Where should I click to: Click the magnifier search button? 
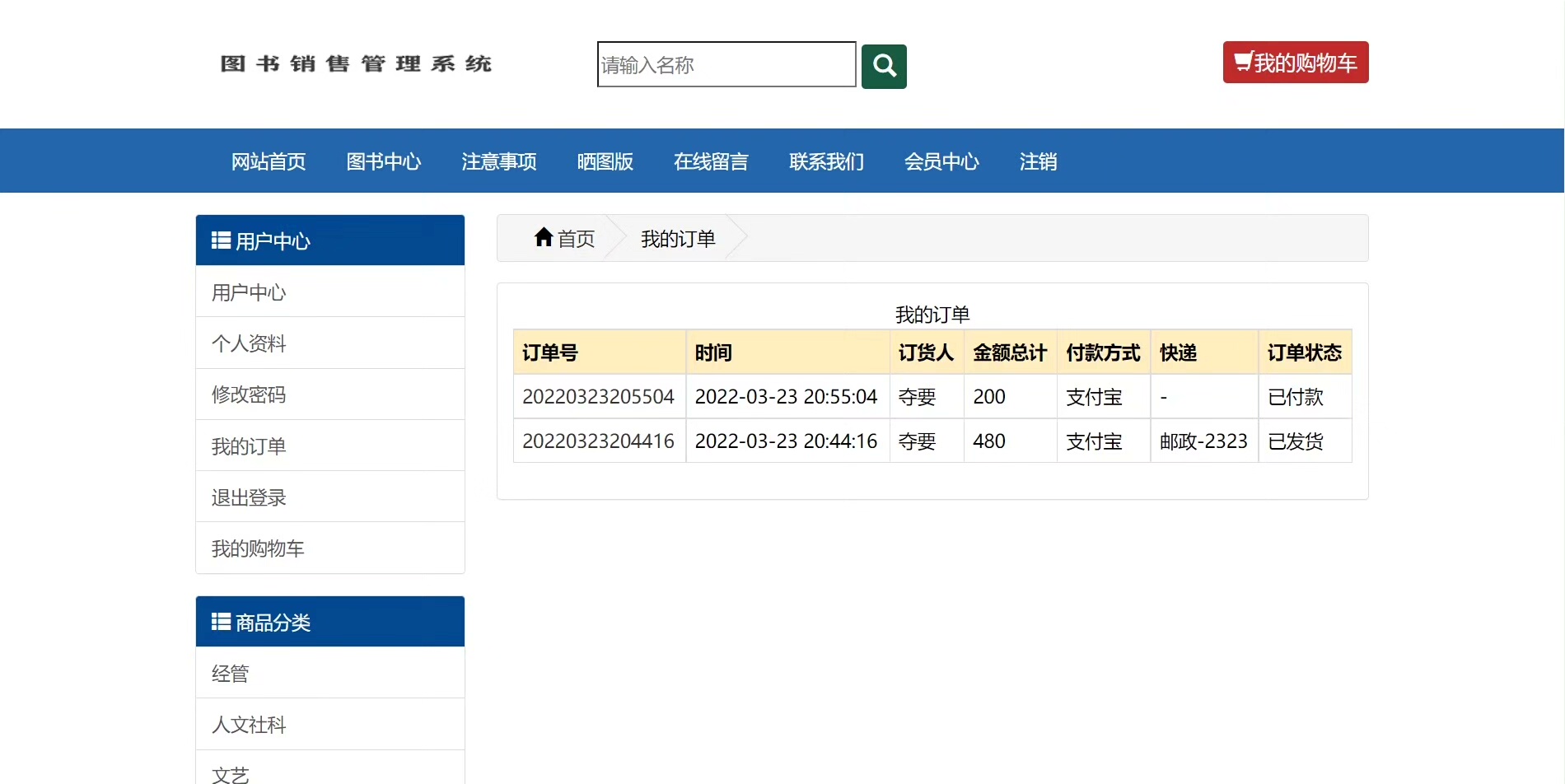(884, 66)
